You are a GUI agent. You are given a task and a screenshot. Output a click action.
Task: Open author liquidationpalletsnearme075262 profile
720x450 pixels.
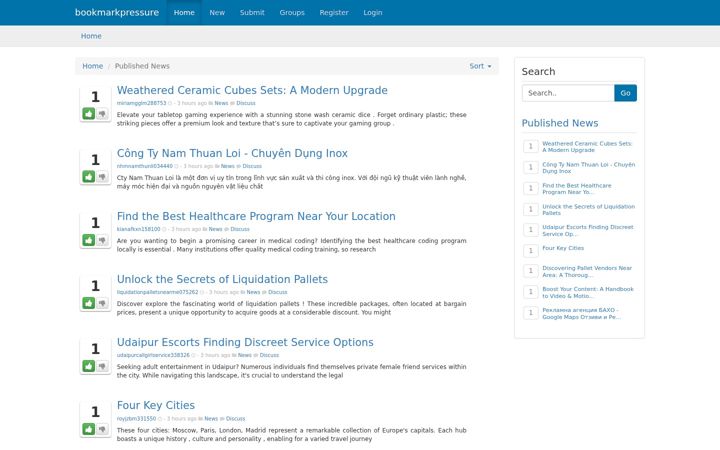158,292
